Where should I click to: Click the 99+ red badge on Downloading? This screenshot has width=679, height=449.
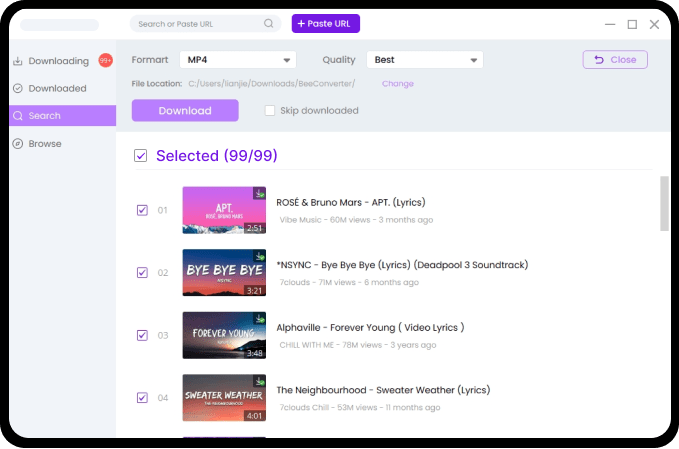pyautogui.click(x=105, y=61)
